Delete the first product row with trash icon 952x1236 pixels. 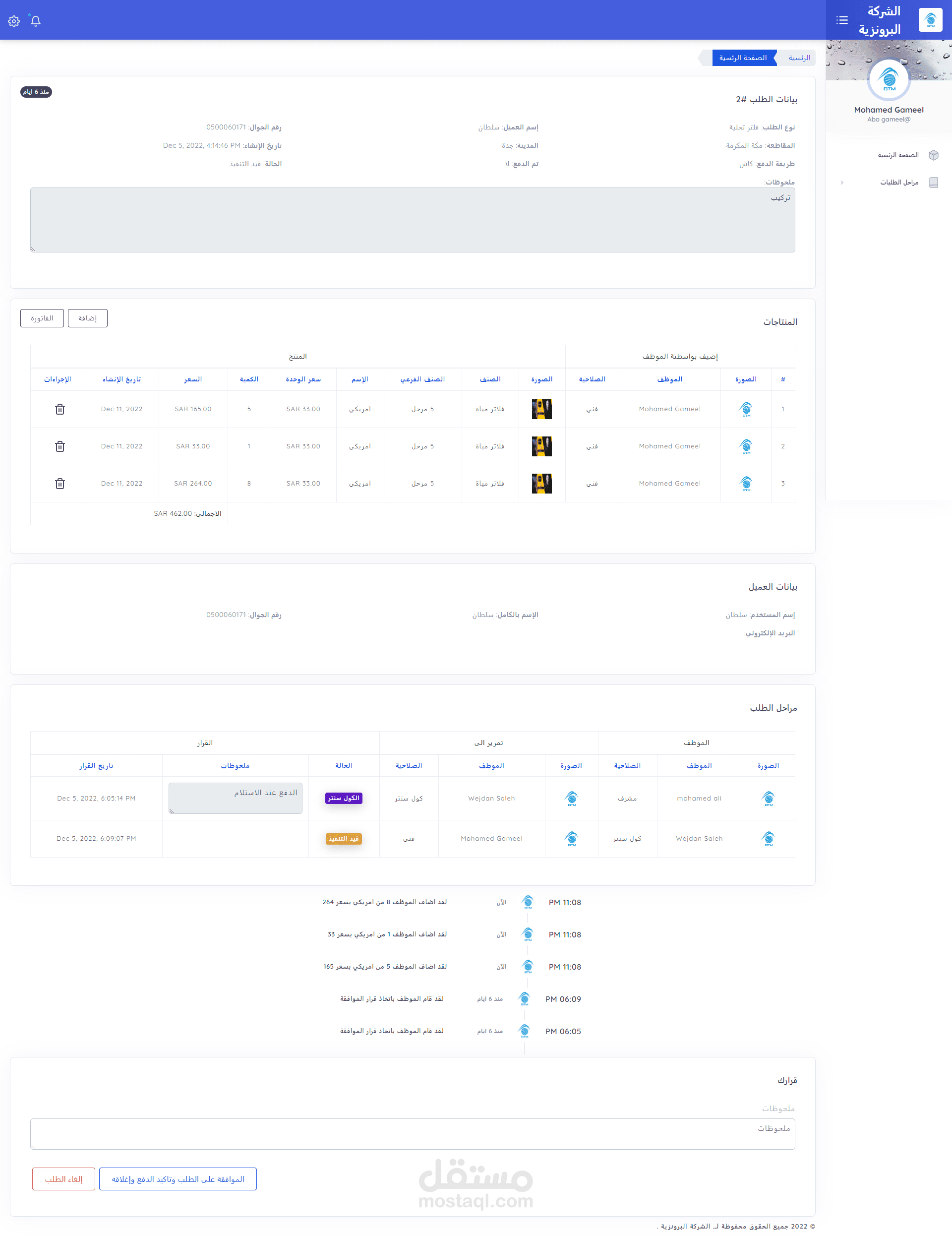tap(60, 409)
